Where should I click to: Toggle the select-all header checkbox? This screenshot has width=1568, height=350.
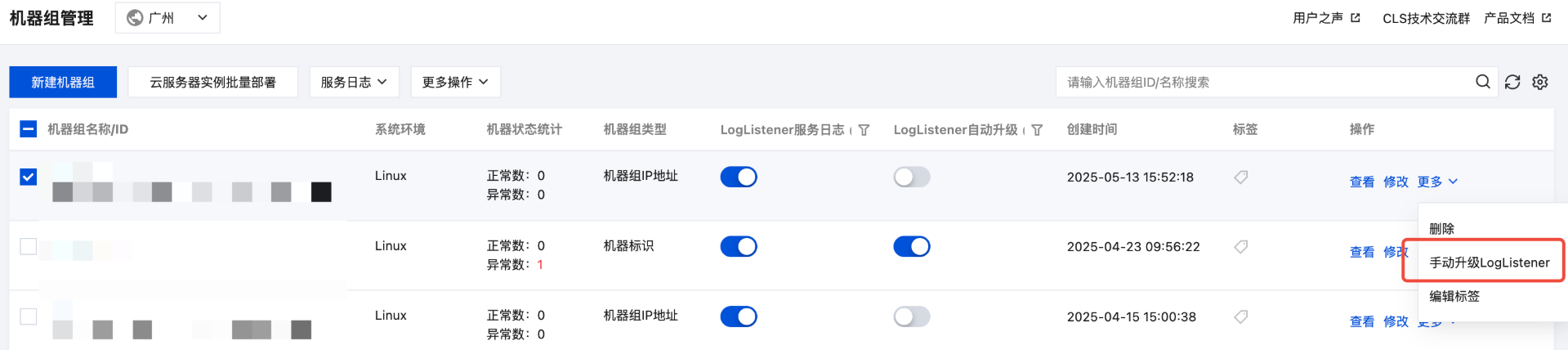pos(28,129)
